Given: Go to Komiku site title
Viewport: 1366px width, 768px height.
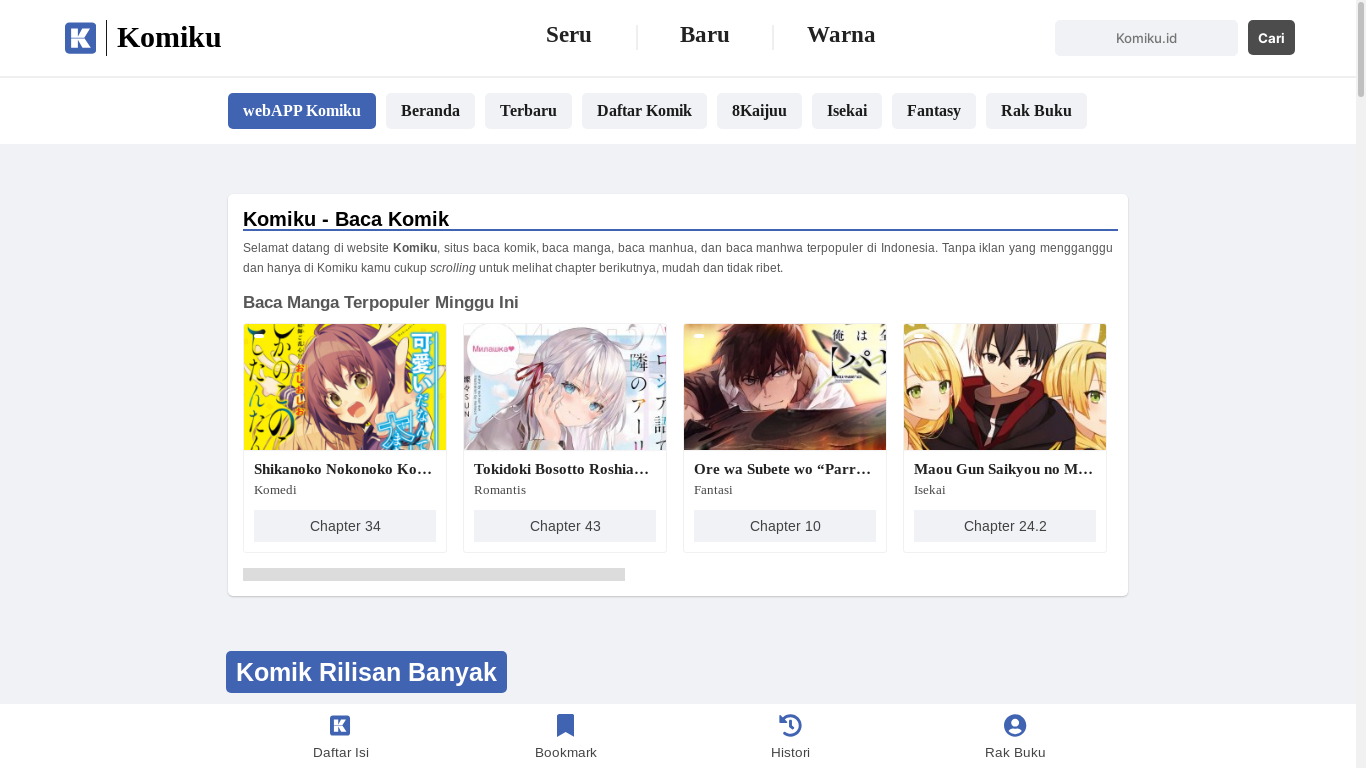Looking at the screenshot, I should (x=169, y=37).
